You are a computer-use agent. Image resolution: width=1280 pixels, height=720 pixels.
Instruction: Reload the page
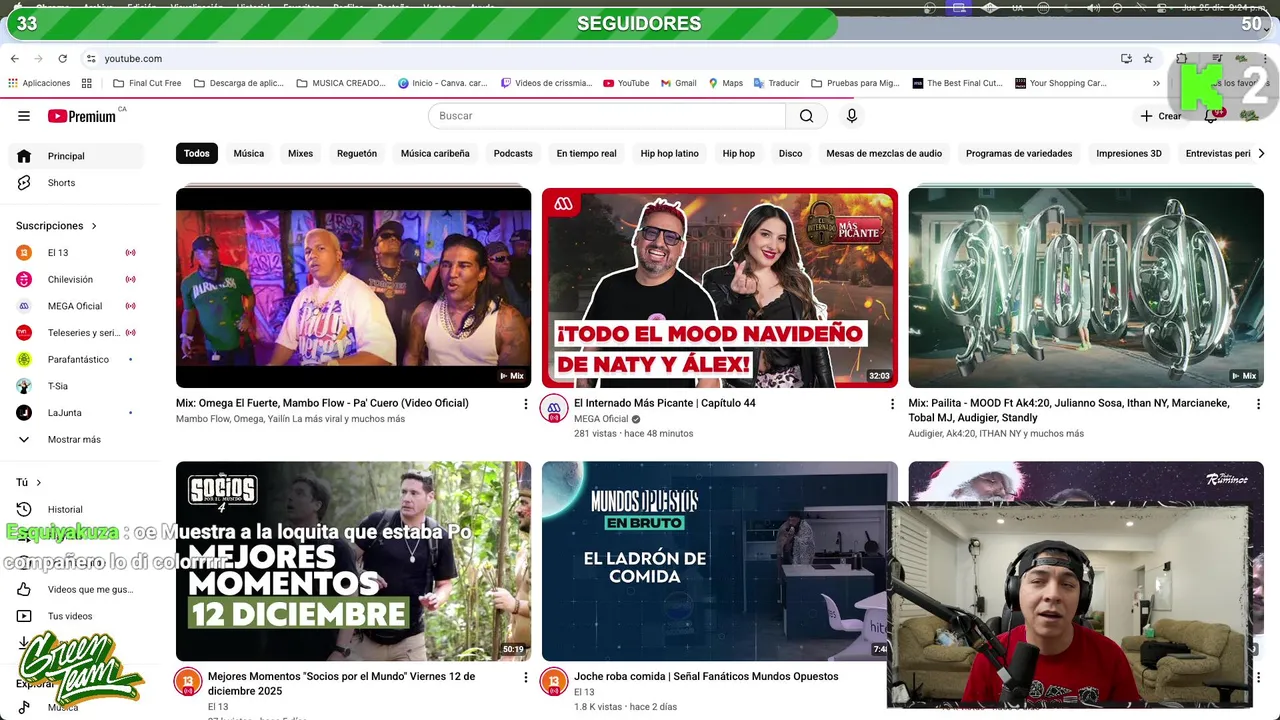click(x=62, y=59)
